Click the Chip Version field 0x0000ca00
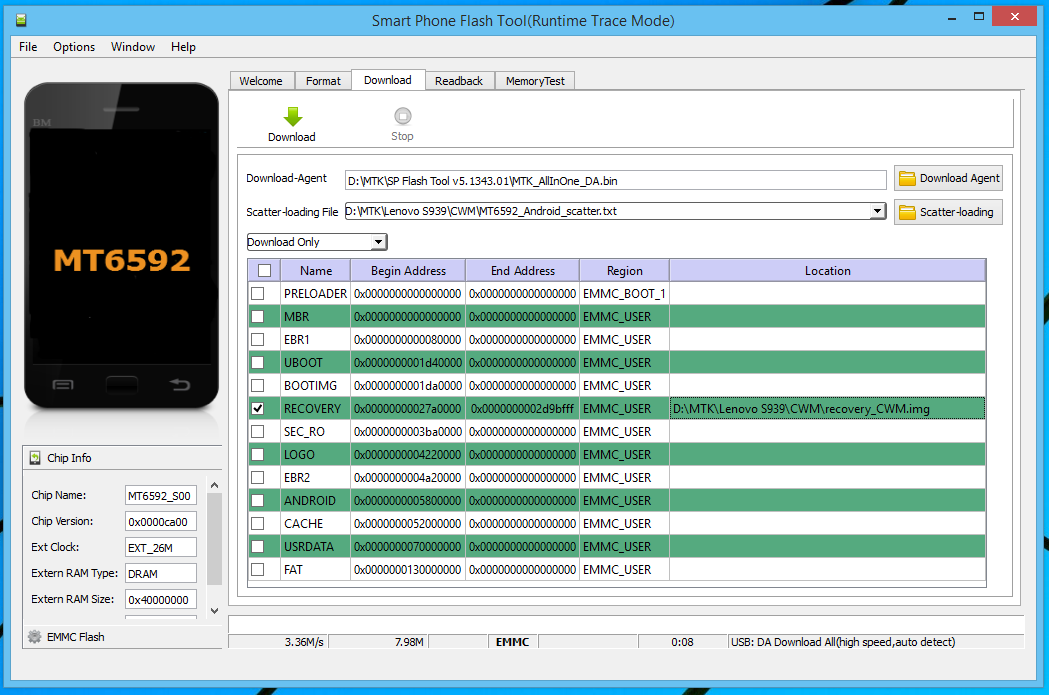The width and height of the screenshot is (1049, 695). [x=161, y=522]
